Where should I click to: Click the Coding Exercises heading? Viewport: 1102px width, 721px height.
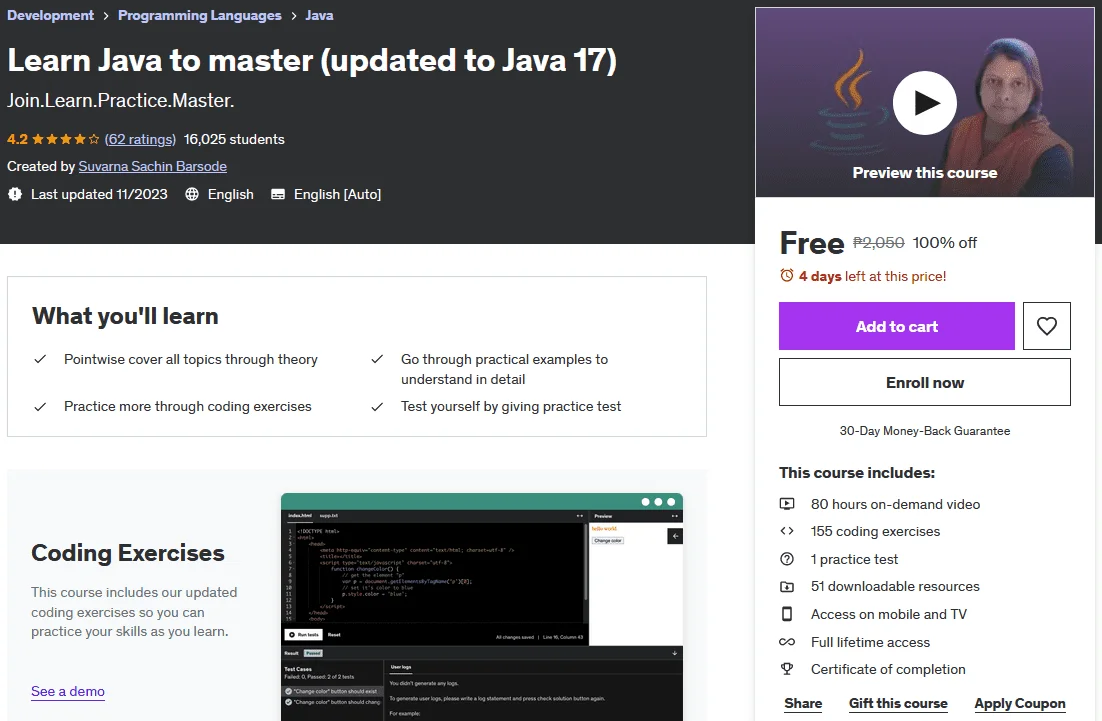coord(128,553)
